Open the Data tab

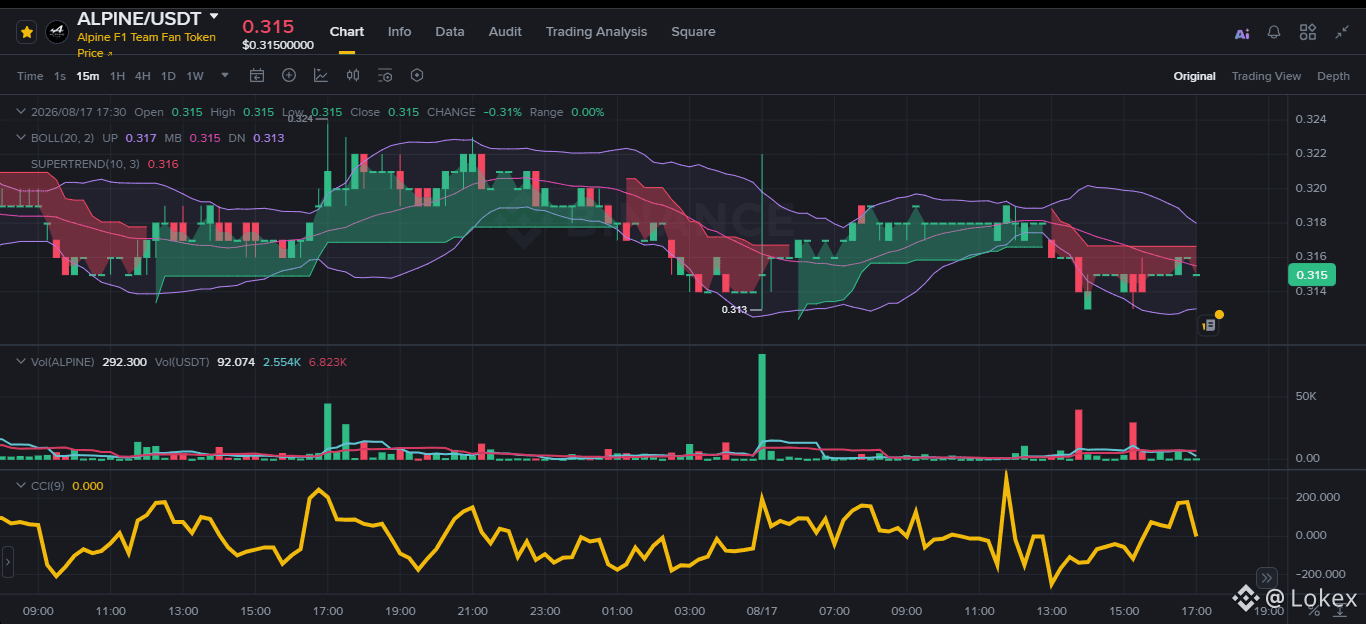click(x=450, y=32)
